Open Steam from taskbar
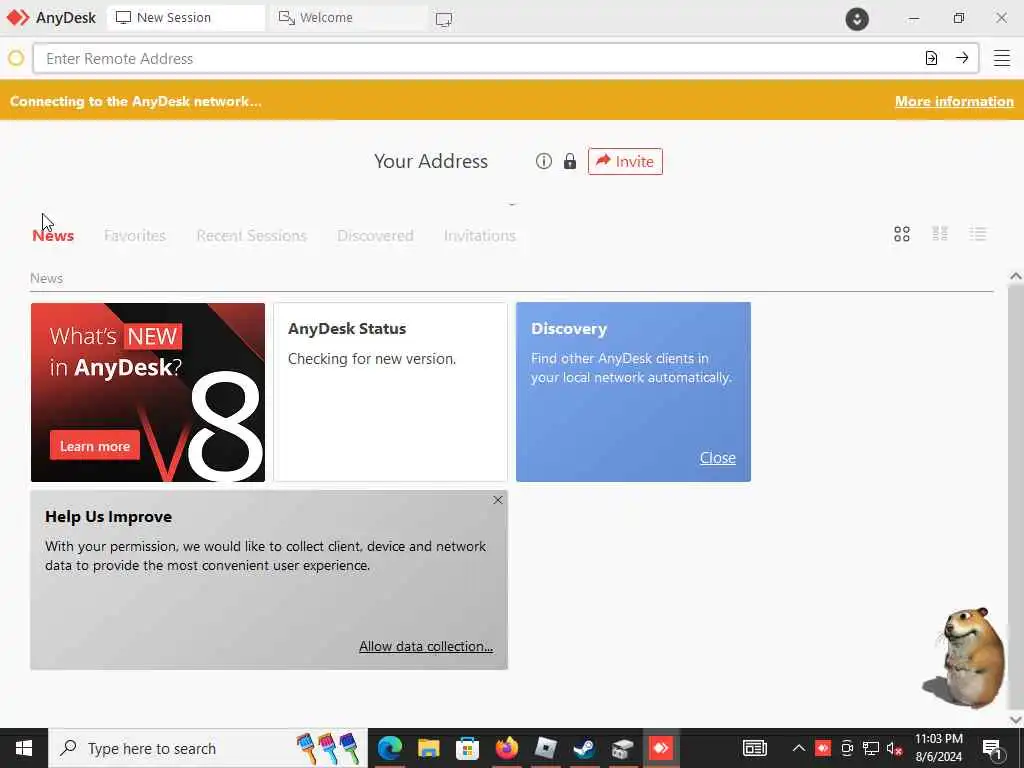Image resolution: width=1024 pixels, height=768 pixels. [584, 748]
